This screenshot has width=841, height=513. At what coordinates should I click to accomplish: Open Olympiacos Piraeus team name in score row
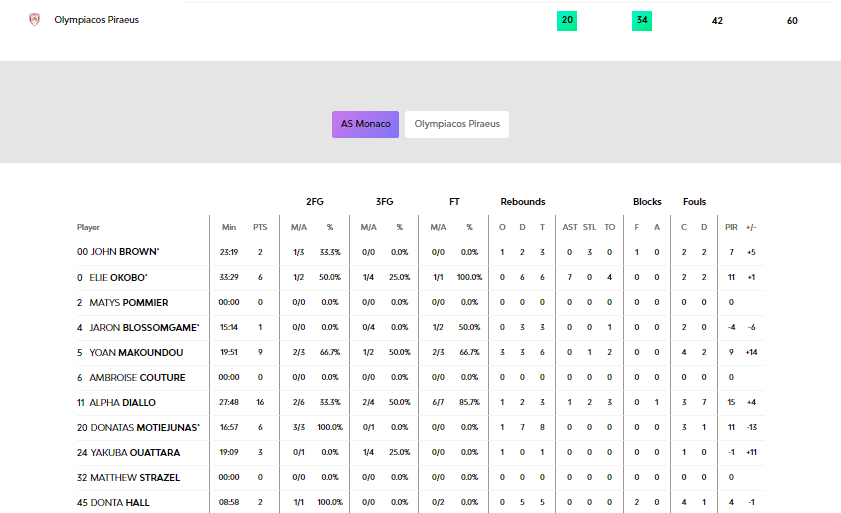click(x=96, y=19)
